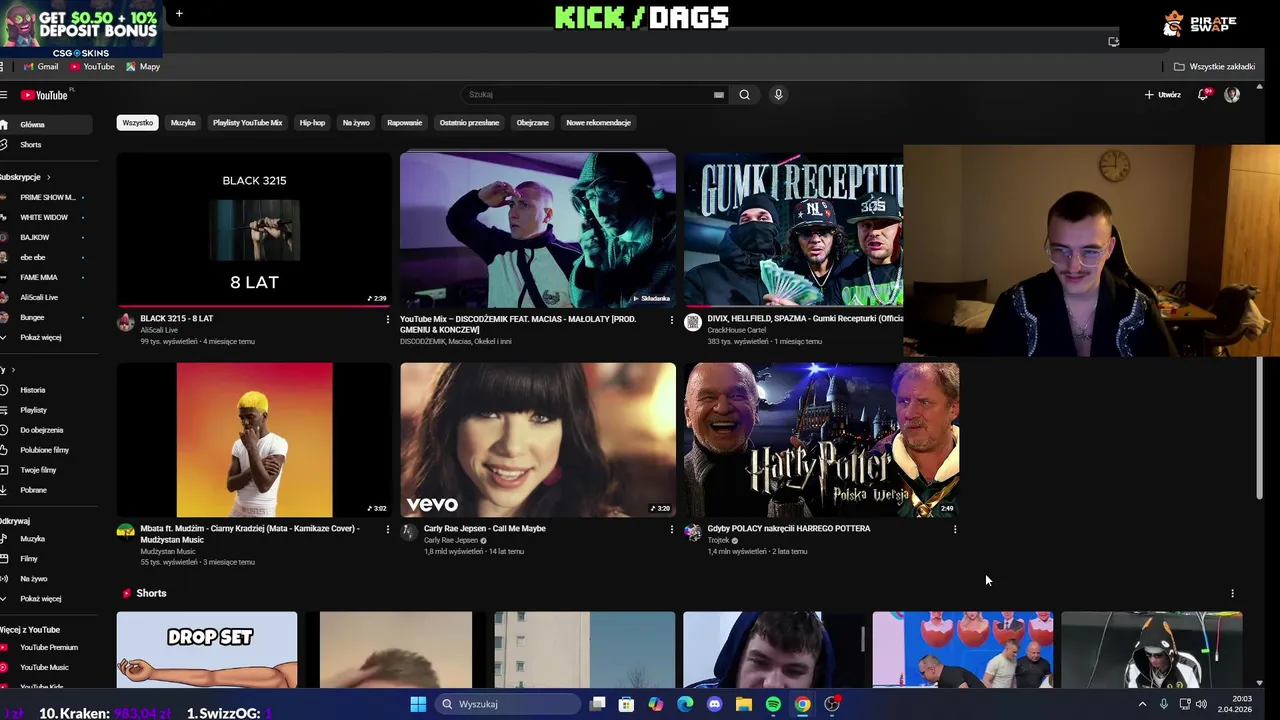
Task: Click Trojtek channel avatar
Action: pyautogui.click(x=692, y=532)
